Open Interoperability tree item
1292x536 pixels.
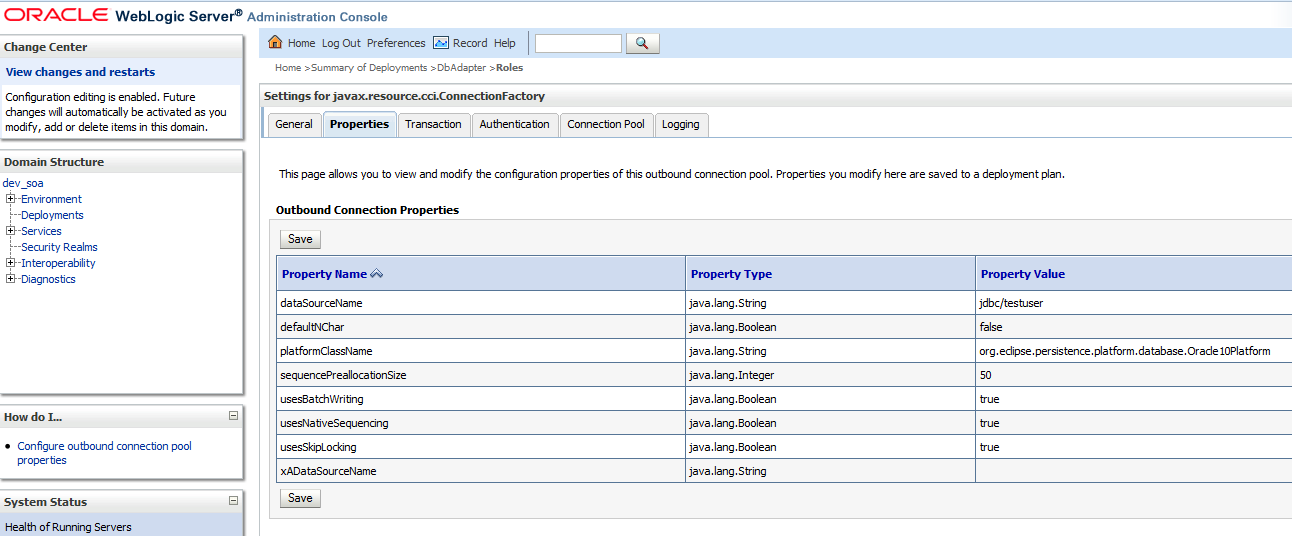tap(58, 263)
